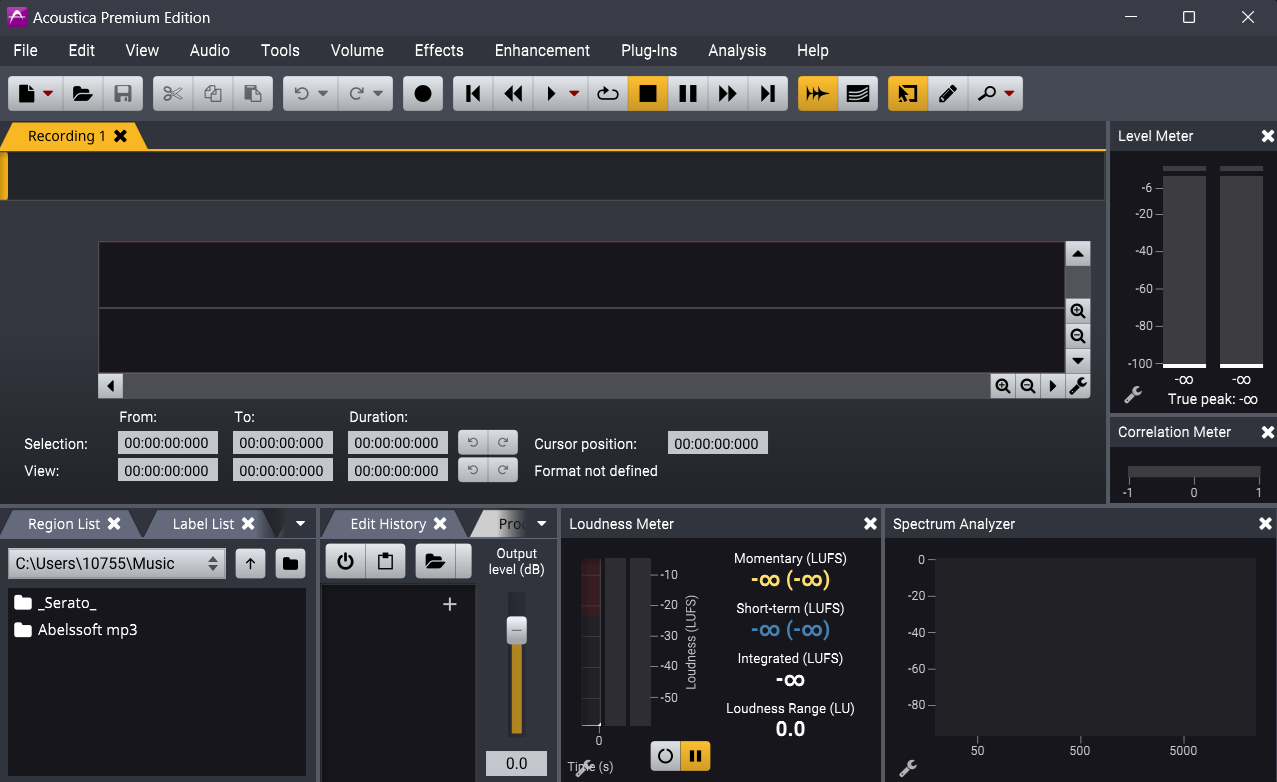Image resolution: width=1277 pixels, height=782 pixels.
Task: Add effect with the plus icon
Action: click(450, 604)
